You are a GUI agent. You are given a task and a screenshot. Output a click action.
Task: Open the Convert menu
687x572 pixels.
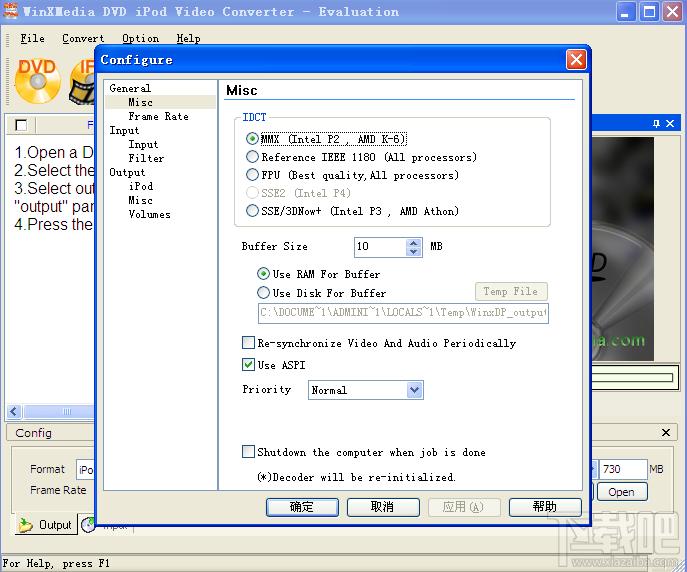click(83, 39)
